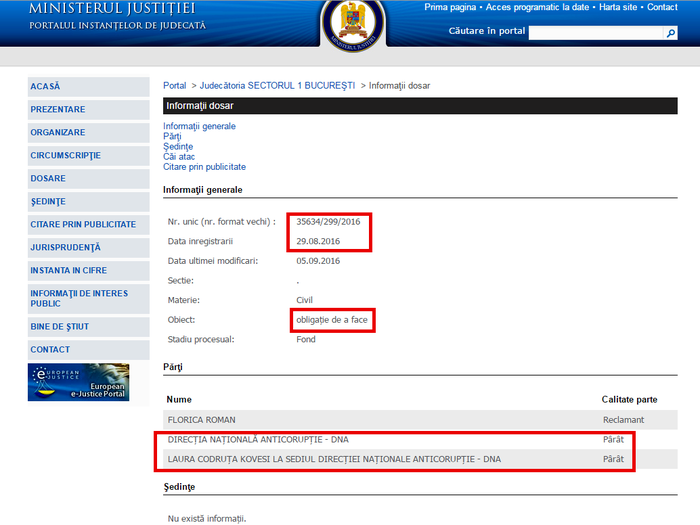Focus the Căutare în portal search field
Image resolution: width=700 pixels, height=525 pixels.
click(596, 33)
